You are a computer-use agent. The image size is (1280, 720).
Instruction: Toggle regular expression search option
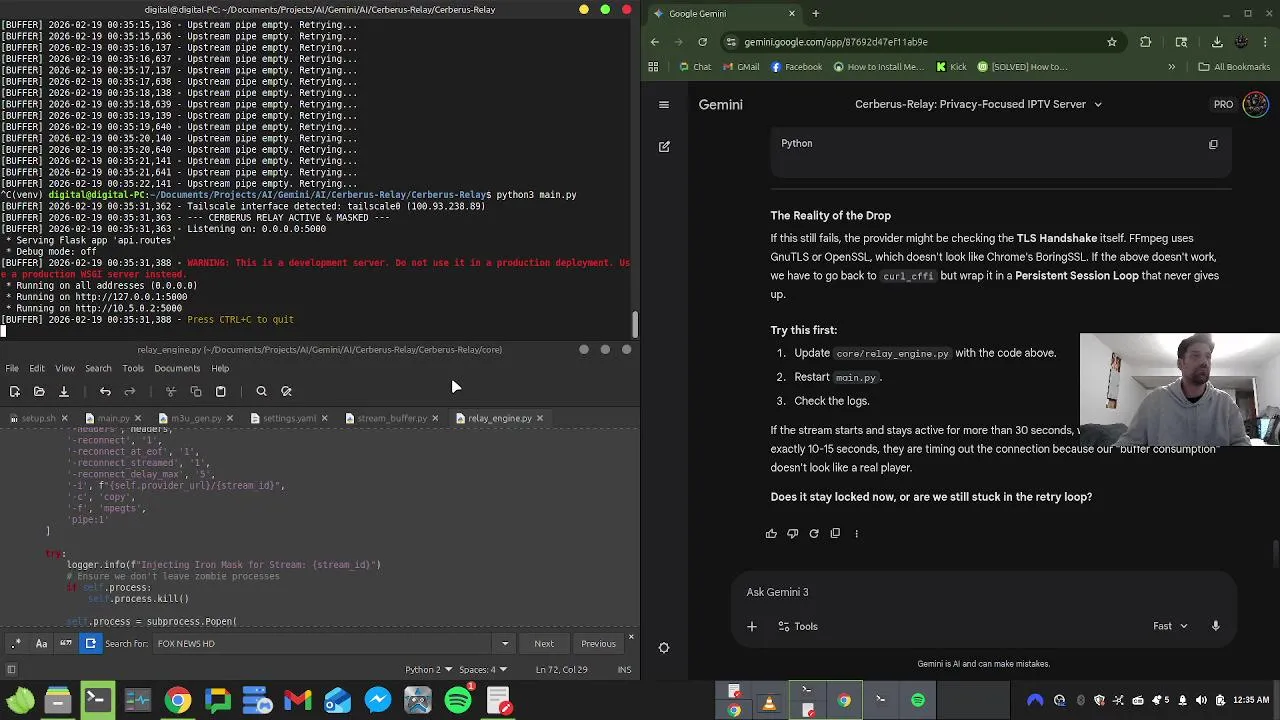[x=16, y=644]
